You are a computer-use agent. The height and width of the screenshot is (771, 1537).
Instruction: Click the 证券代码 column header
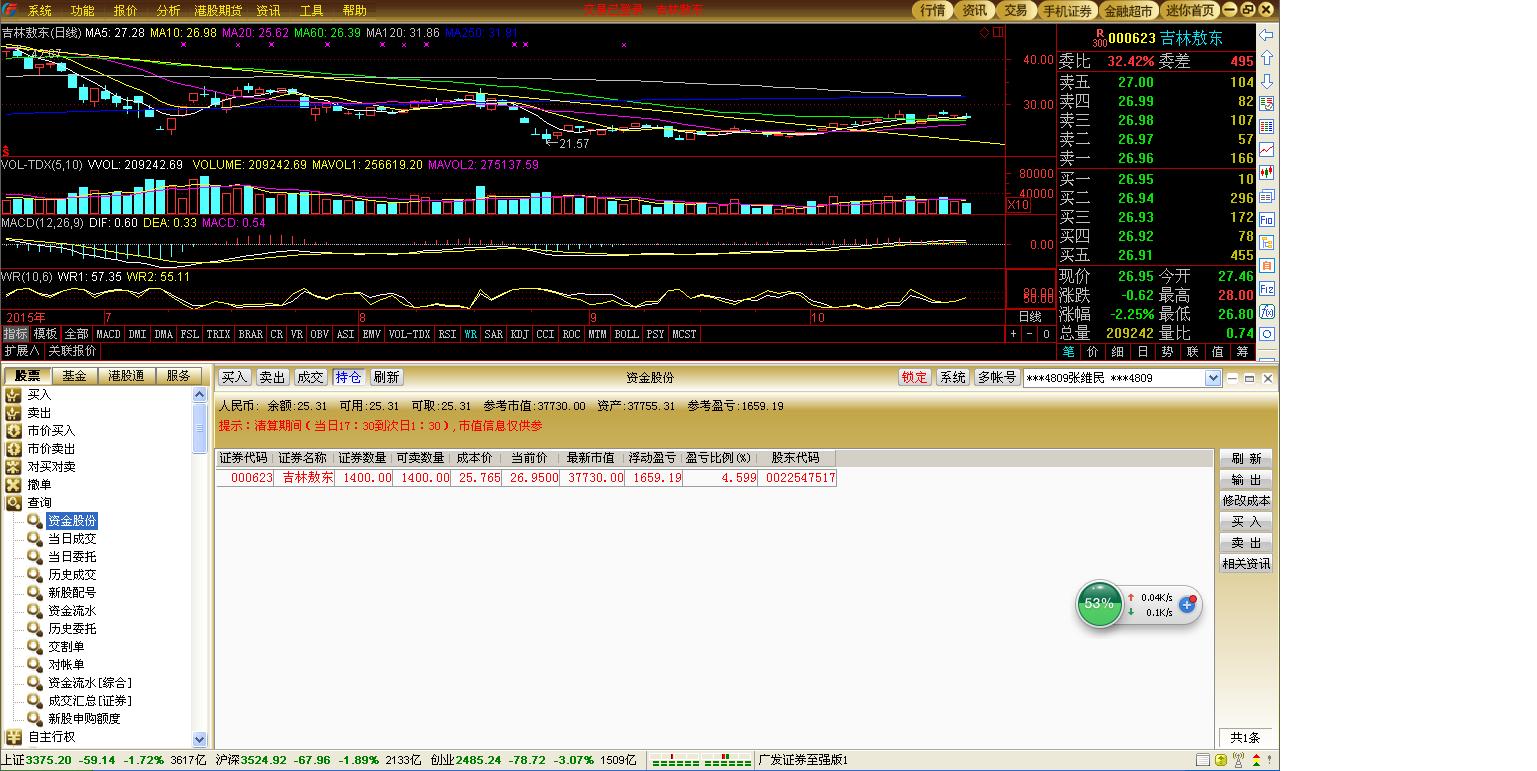(244, 458)
